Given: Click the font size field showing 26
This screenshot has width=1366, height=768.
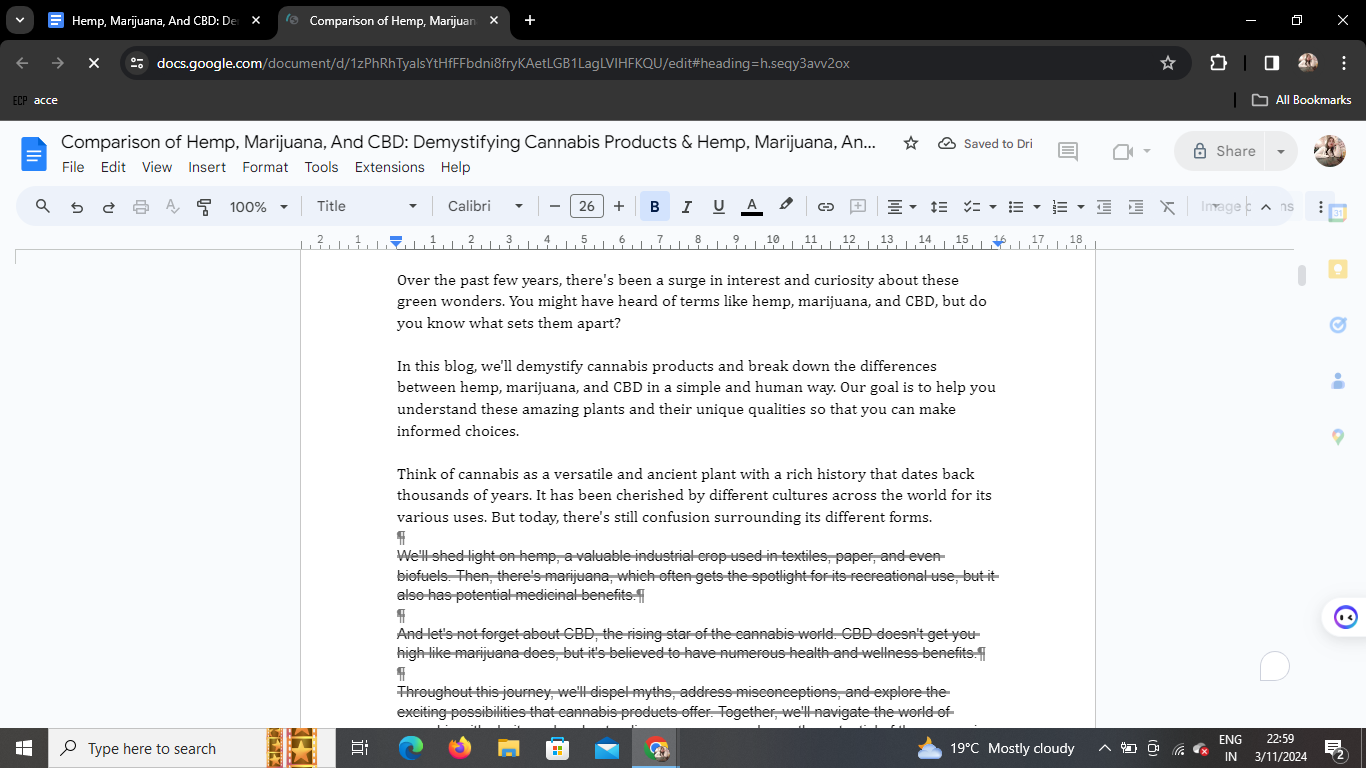Looking at the screenshot, I should [x=587, y=207].
